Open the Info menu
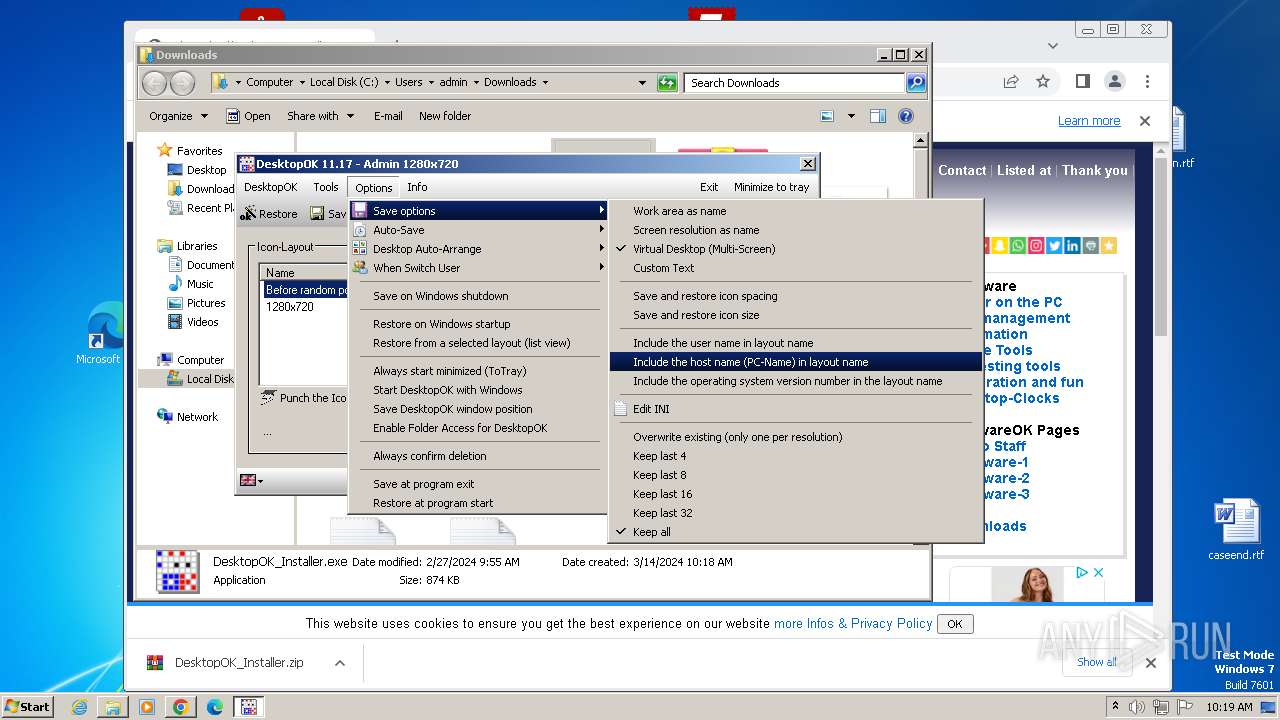Image resolution: width=1280 pixels, height=720 pixels. click(x=417, y=187)
